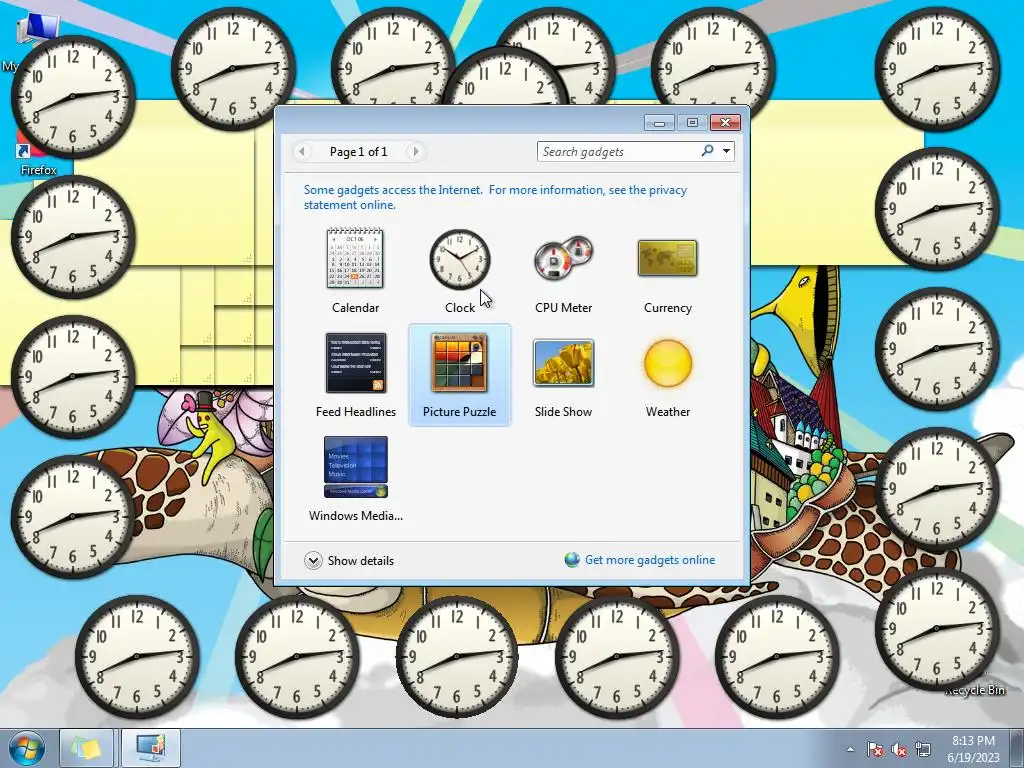Expand Show details section
This screenshot has height=768, width=1024.
349,560
